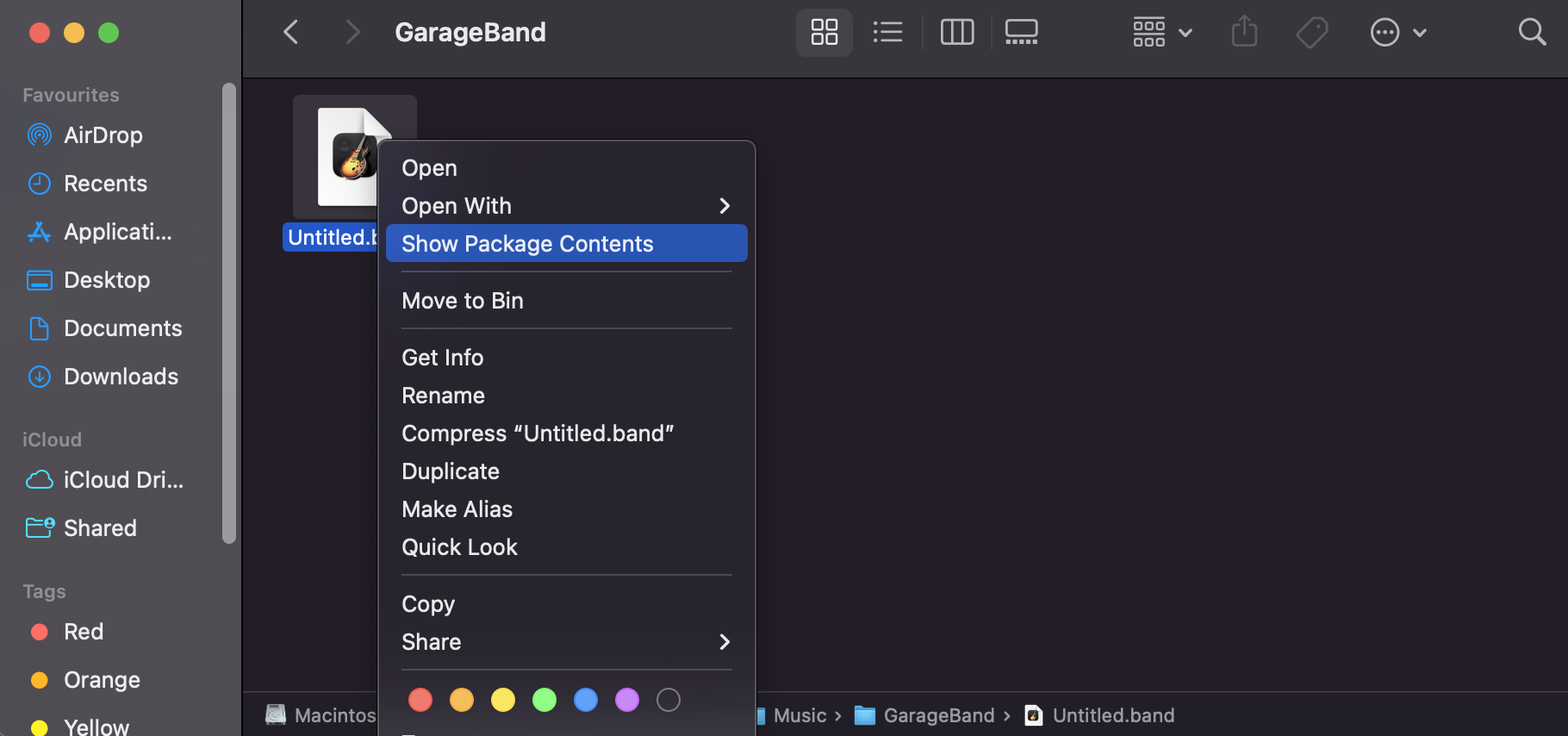Choose Move to Bin

[567, 301]
